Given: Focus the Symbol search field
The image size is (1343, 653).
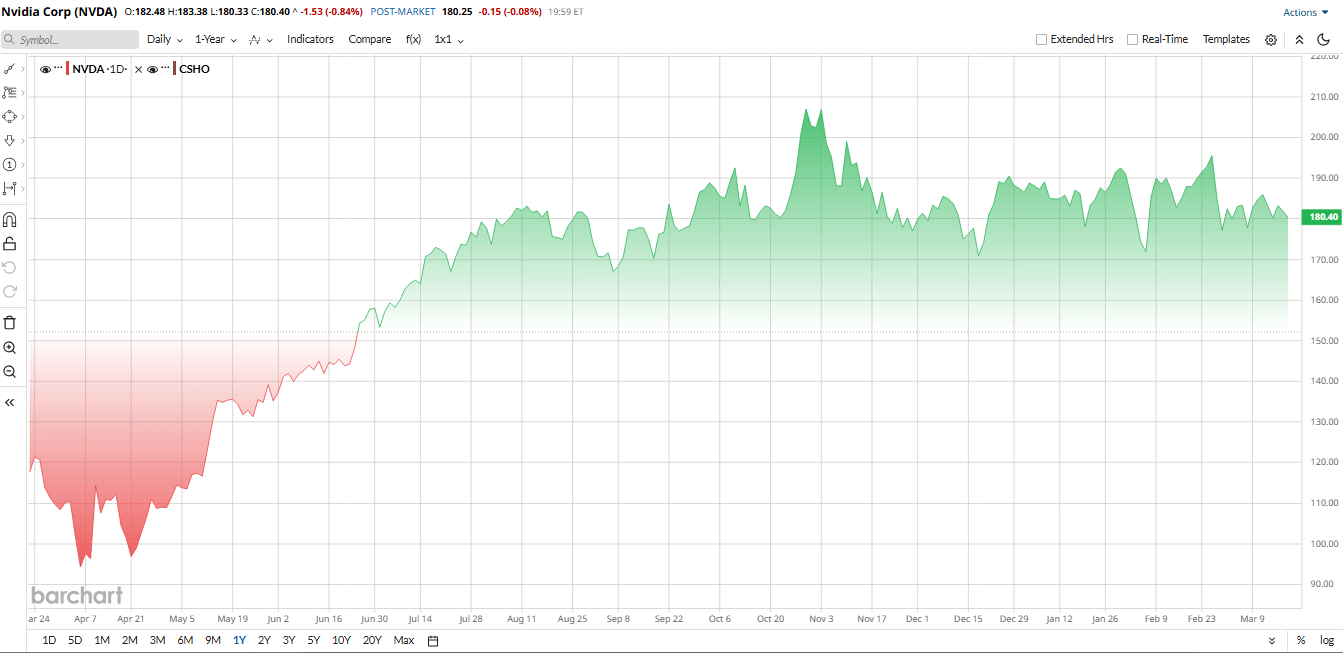Looking at the screenshot, I should [70, 40].
